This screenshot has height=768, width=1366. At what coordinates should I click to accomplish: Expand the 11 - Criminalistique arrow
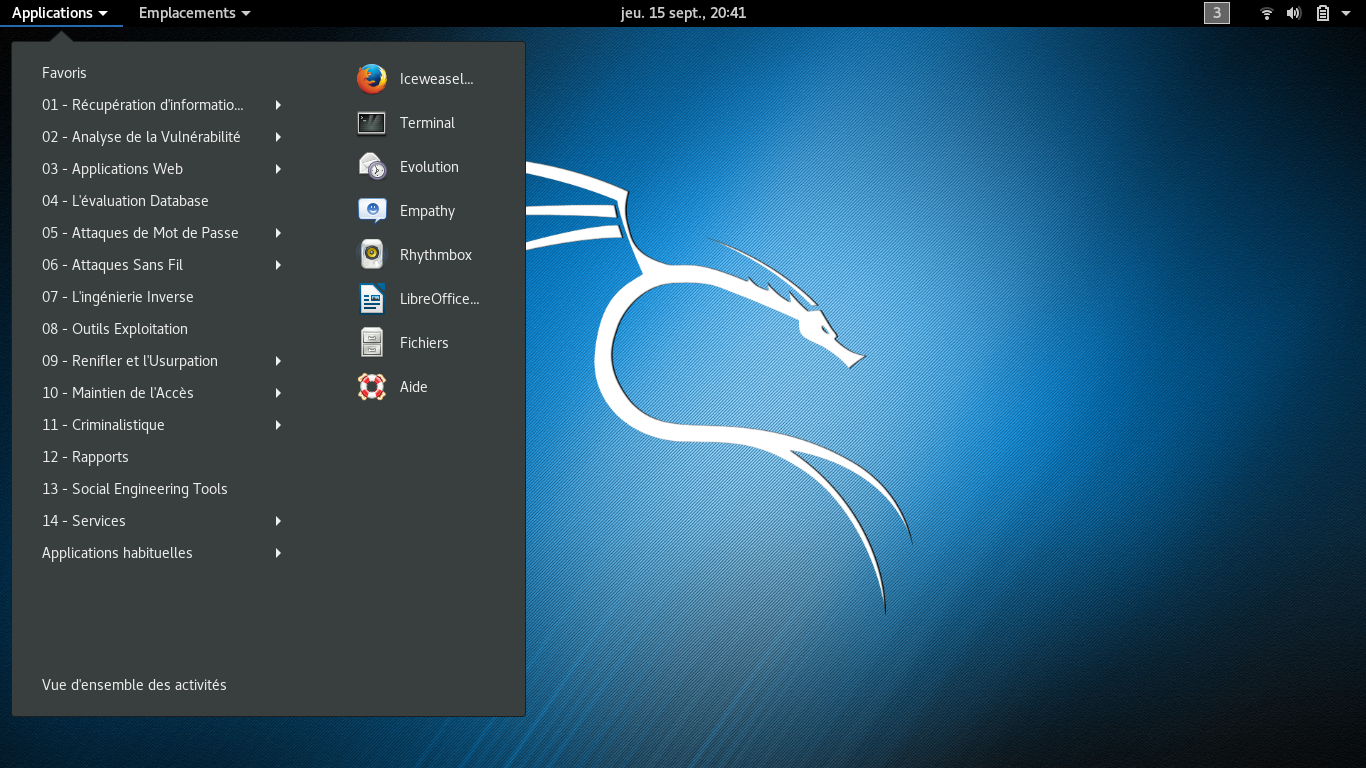[278, 425]
